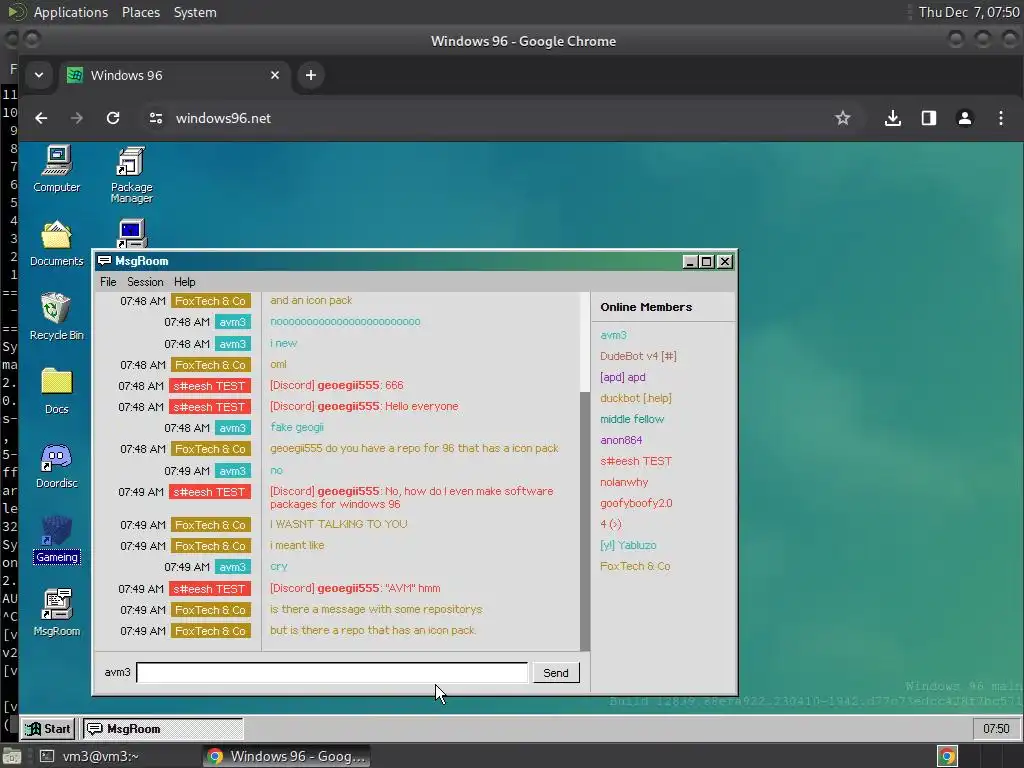The height and width of the screenshot is (768, 1024).
Task: Click message 'fake geogii'
Action: [x=296, y=427]
